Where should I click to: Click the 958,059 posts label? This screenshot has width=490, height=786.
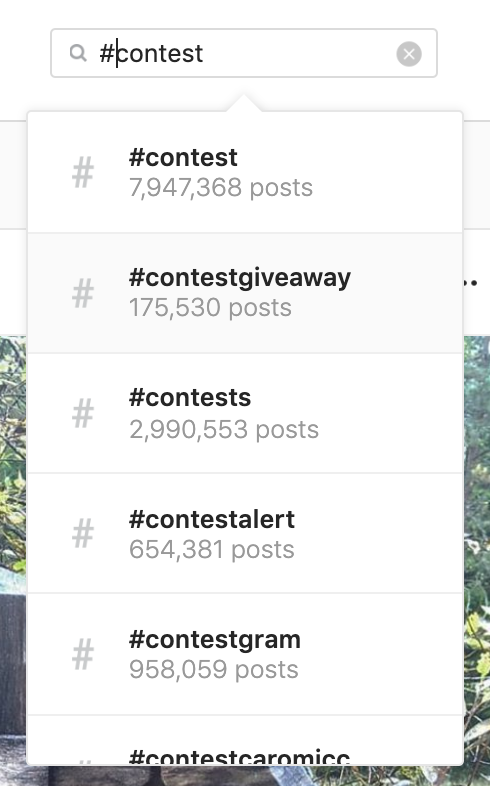(x=214, y=670)
